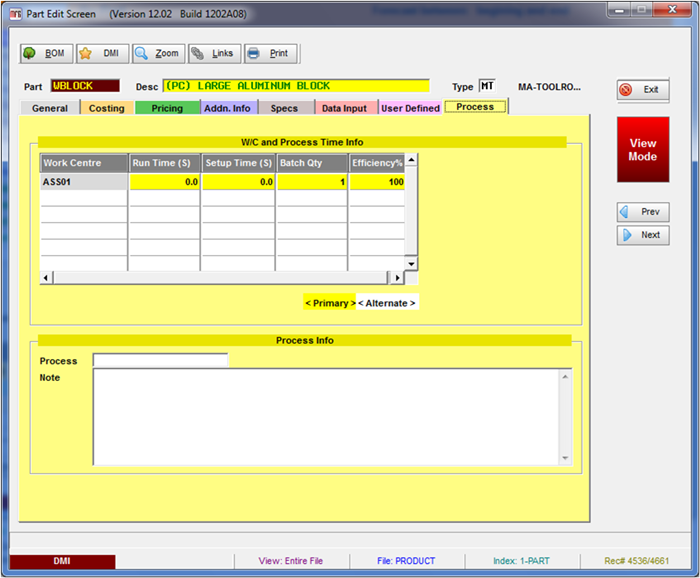Click the Index: 1-PART status entry
Image resolution: width=700 pixels, height=578 pixels.
521,561
